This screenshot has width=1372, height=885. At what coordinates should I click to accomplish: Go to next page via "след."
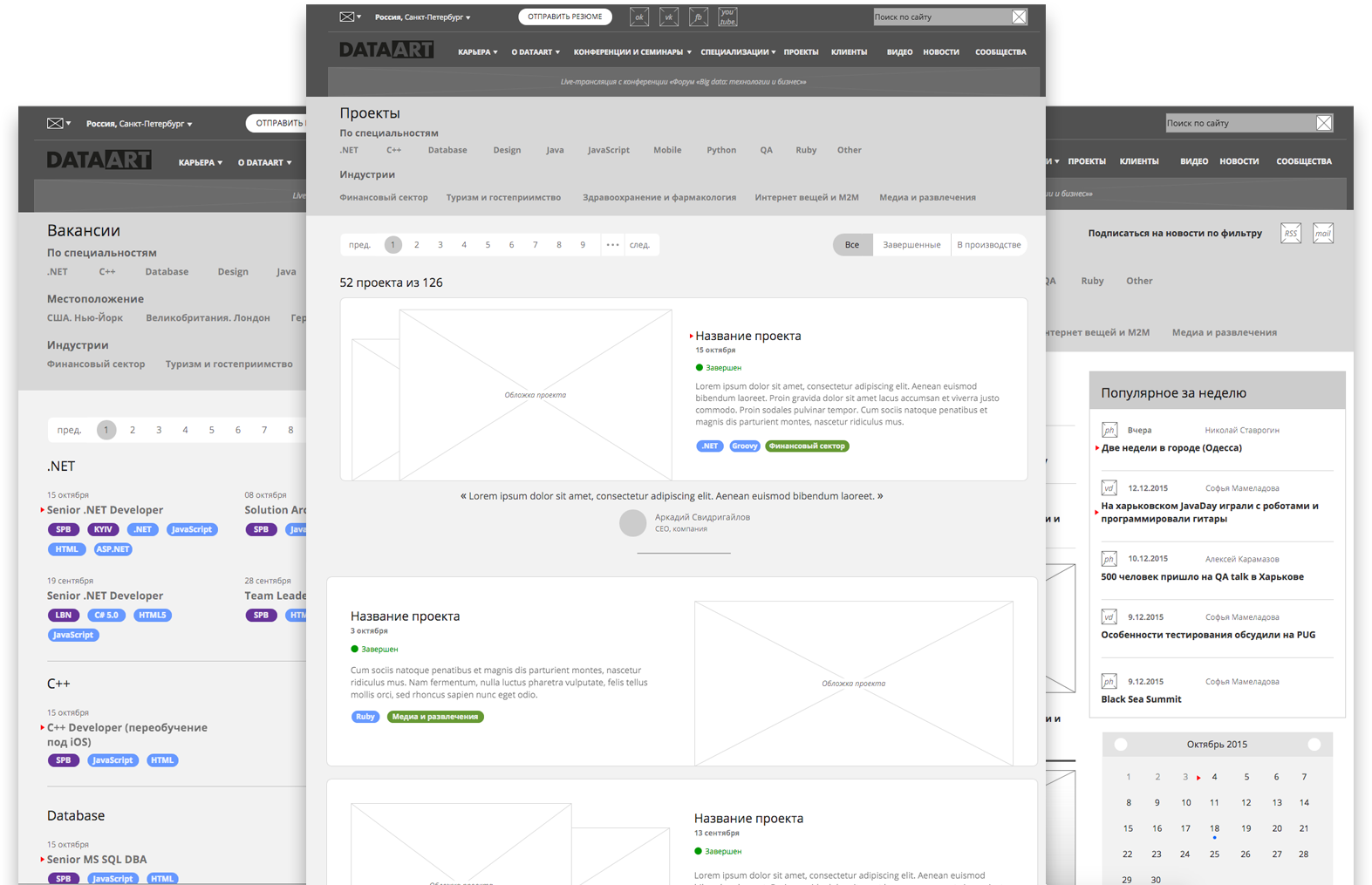coord(639,245)
